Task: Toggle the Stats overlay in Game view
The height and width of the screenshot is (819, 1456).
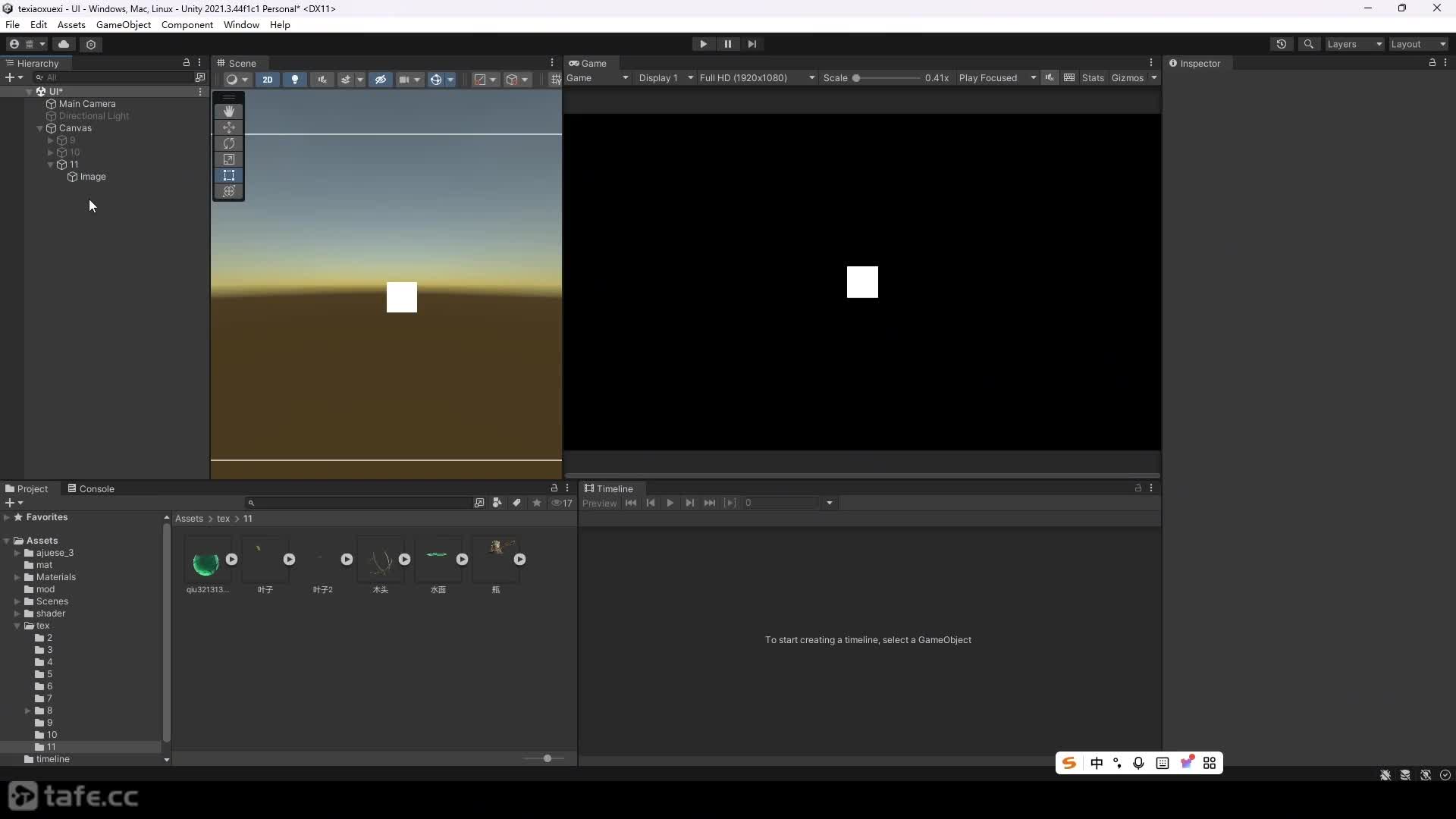Action: 1093,77
